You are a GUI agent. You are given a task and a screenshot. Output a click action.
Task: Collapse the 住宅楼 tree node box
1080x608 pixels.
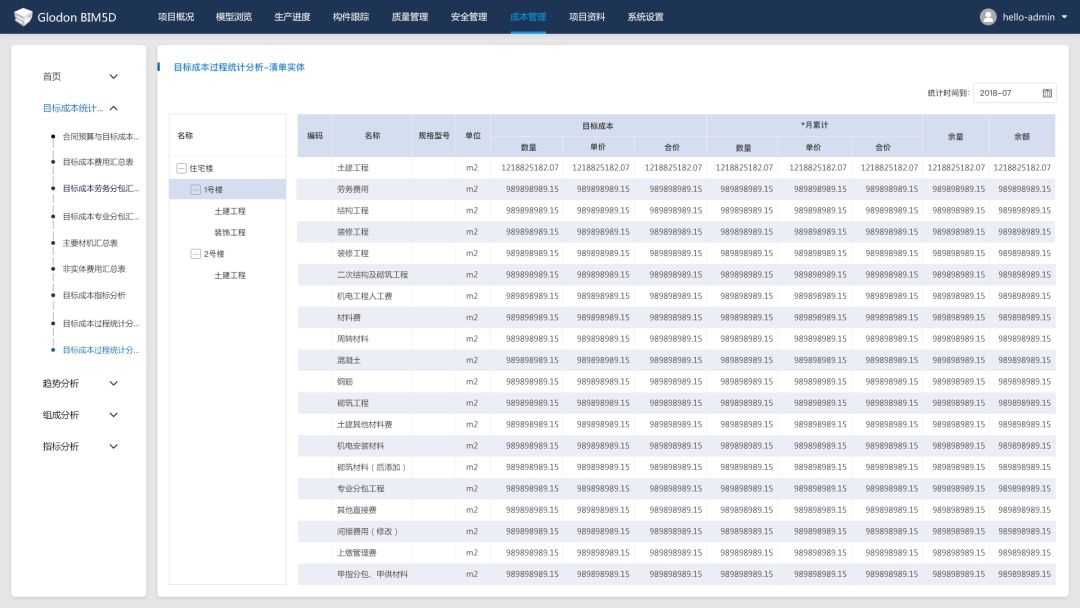(181, 169)
